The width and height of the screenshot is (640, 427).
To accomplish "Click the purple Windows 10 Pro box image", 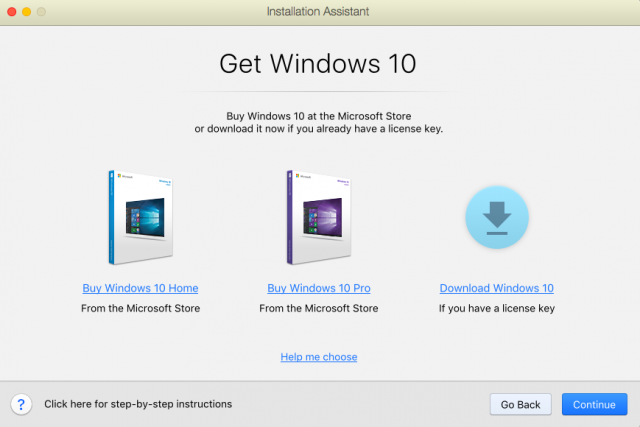I will pyautogui.click(x=319, y=217).
